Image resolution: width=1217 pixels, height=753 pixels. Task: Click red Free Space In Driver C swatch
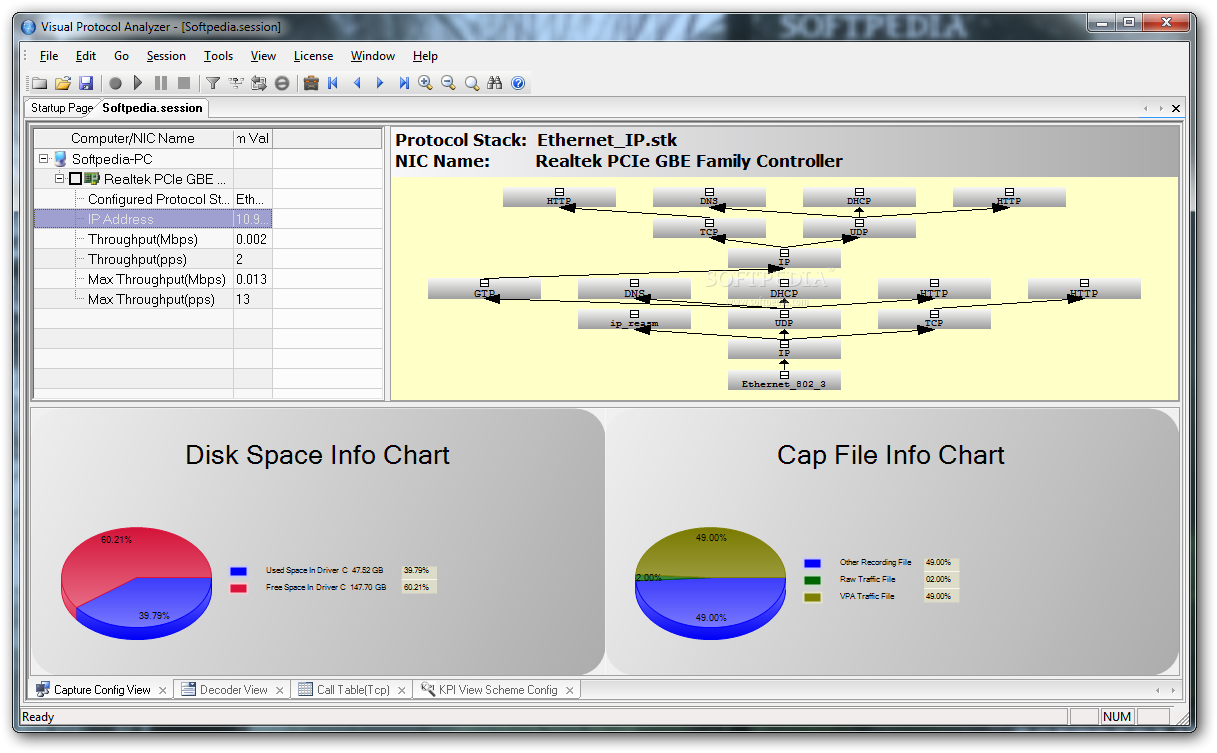coord(238,588)
